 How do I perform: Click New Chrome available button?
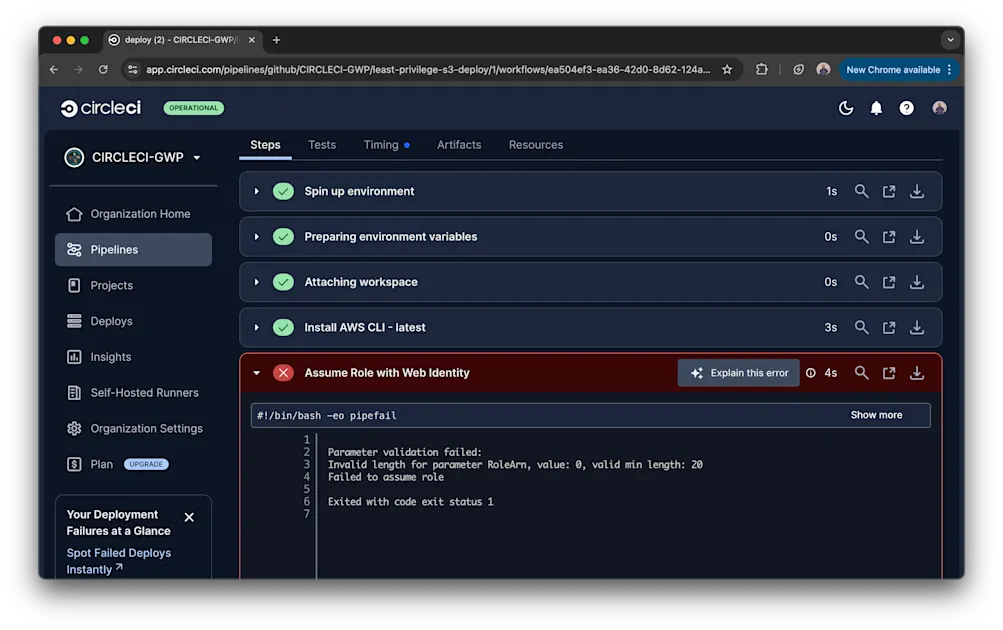coord(899,69)
